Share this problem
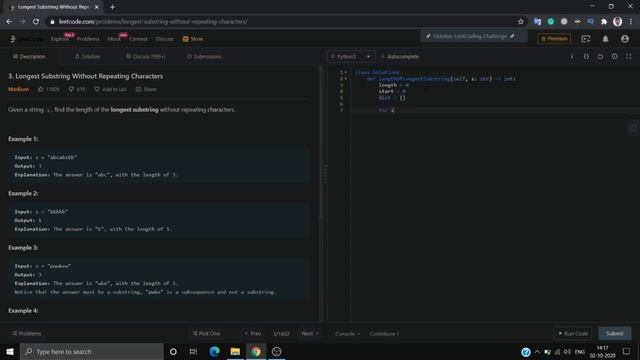The width and height of the screenshot is (640, 360). pos(146,89)
